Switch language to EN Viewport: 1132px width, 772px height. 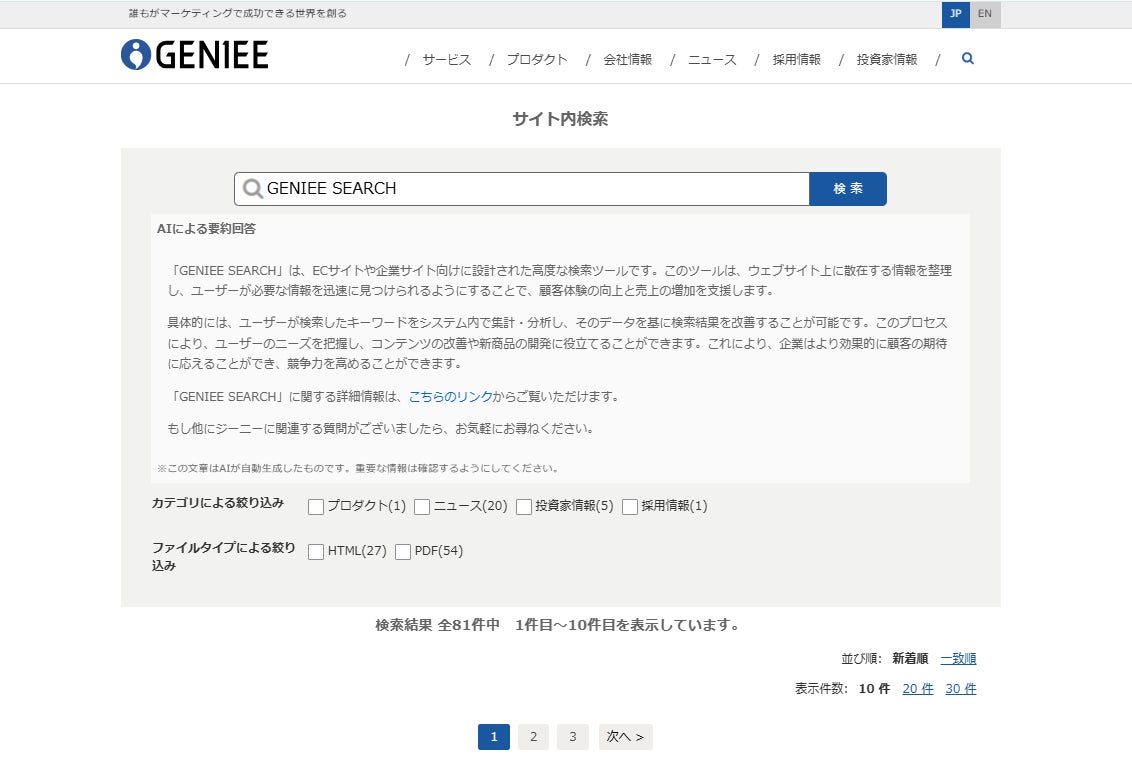[985, 14]
